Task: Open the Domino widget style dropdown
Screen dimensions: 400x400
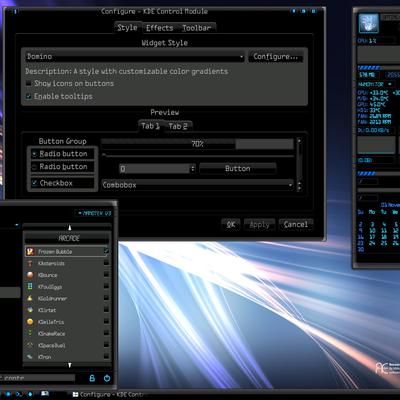Action: 135,57
